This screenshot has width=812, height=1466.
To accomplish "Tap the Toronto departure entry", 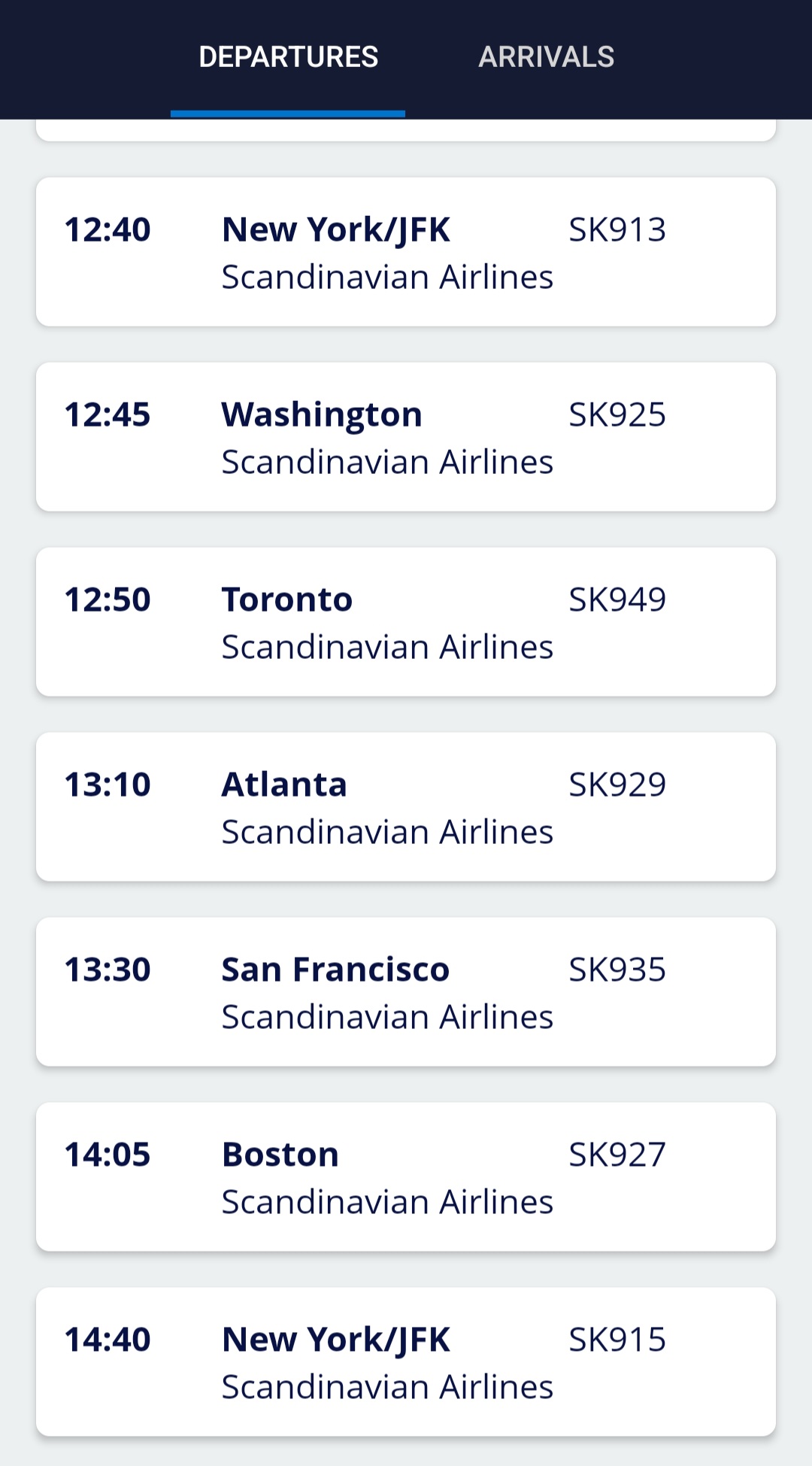I will [405, 622].
